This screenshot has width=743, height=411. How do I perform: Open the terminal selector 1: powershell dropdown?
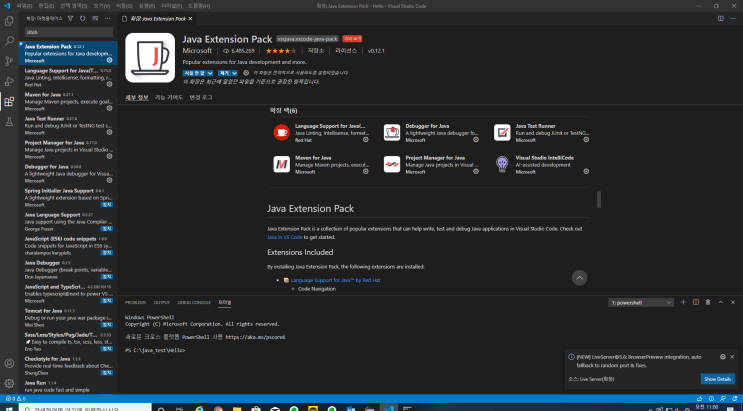click(x=641, y=302)
